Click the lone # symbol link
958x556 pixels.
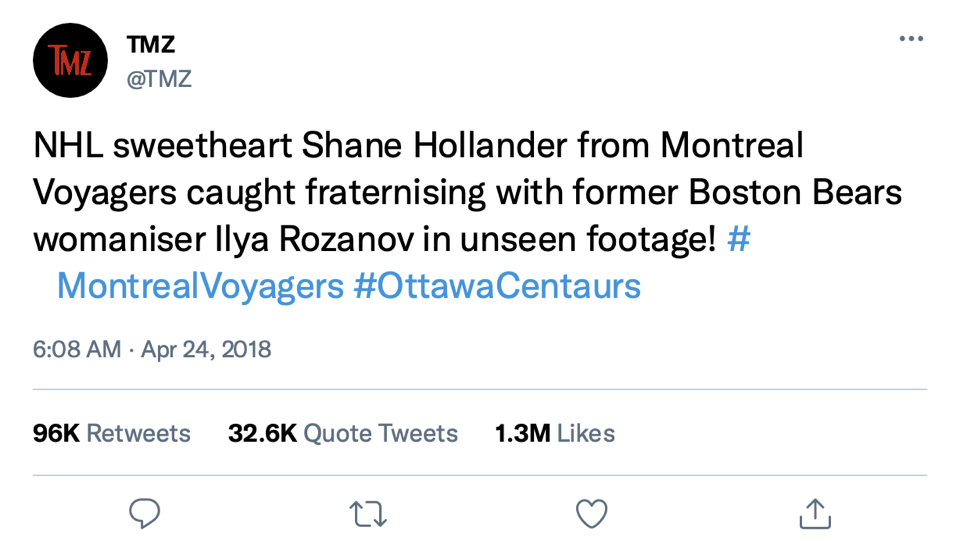(739, 241)
